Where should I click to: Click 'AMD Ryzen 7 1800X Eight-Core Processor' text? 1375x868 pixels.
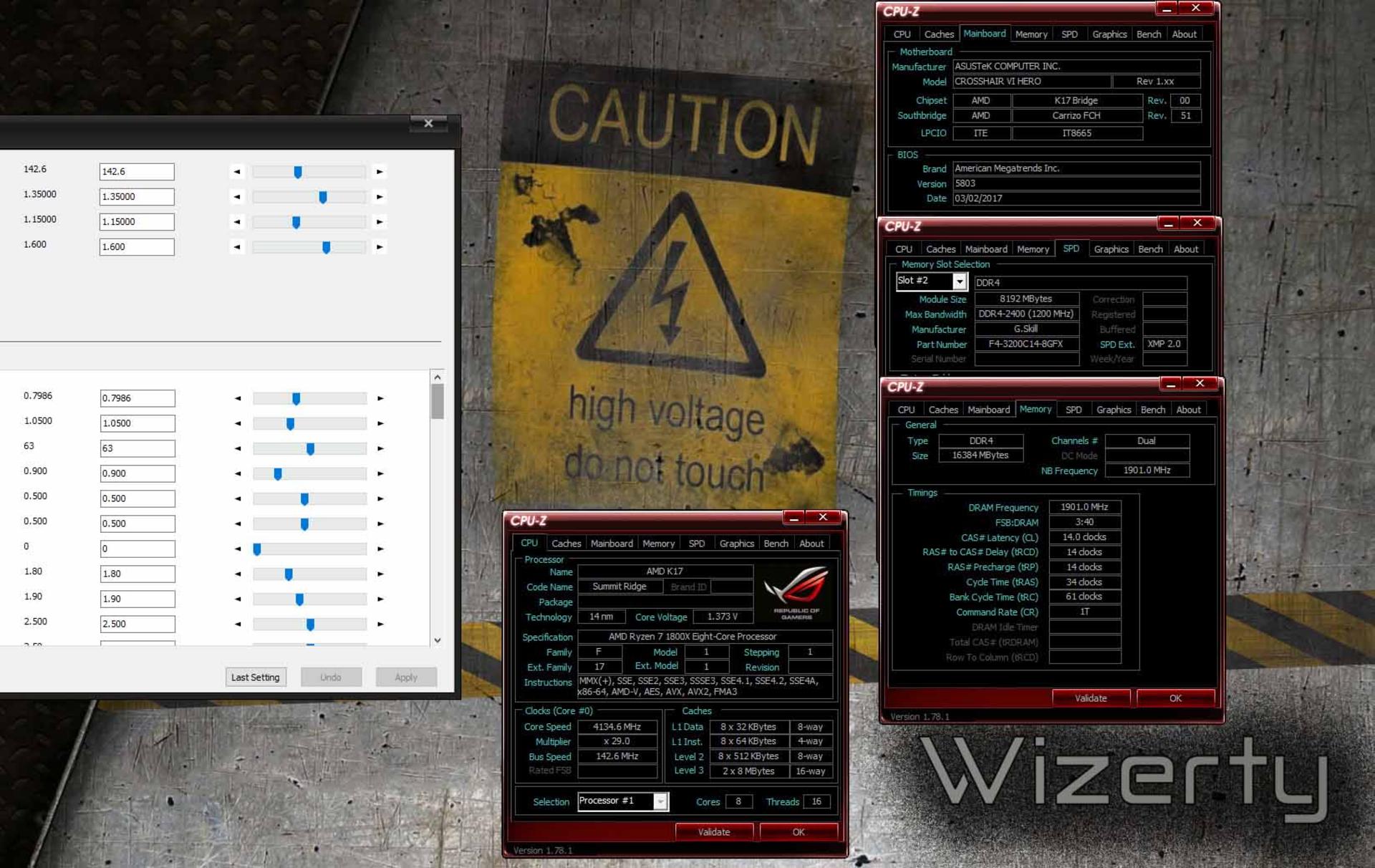[692, 637]
